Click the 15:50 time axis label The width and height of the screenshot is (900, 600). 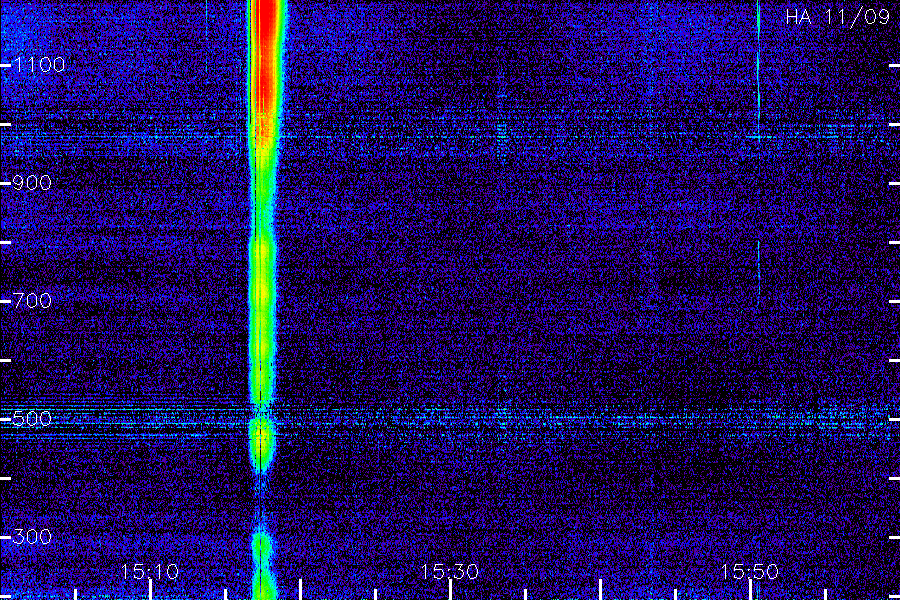click(x=749, y=572)
